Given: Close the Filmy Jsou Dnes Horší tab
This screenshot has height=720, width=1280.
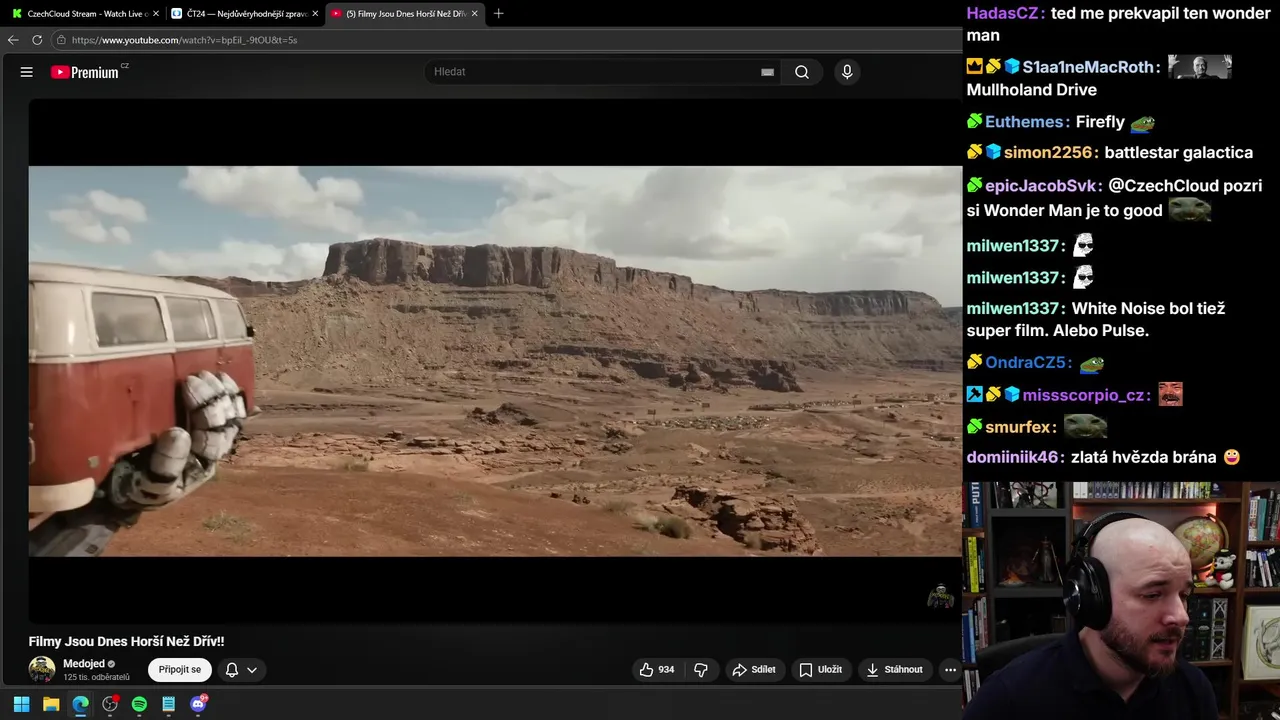Looking at the screenshot, I should [x=474, y=14].
